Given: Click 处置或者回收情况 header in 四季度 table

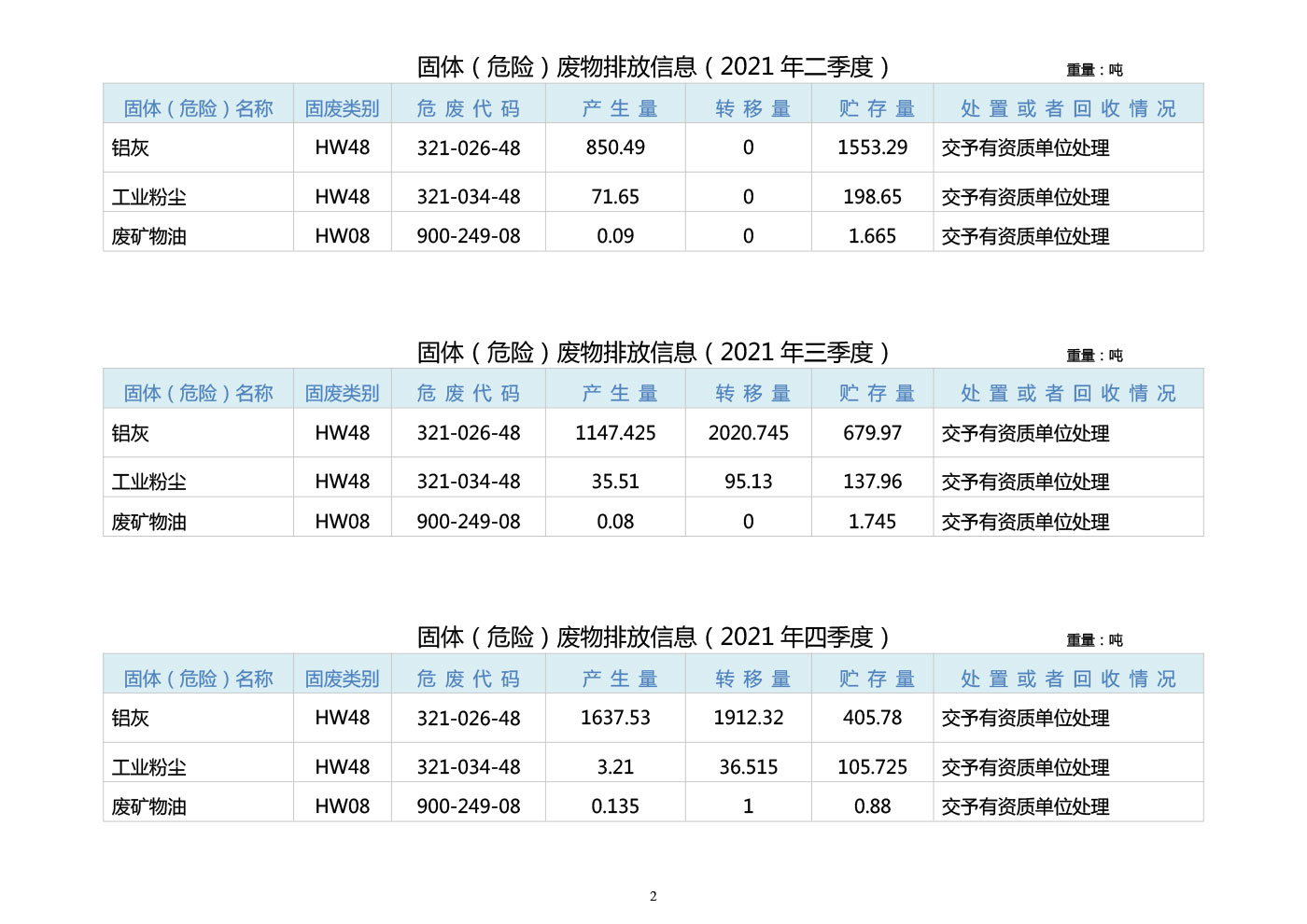Looking at the screenshot, I should click(1068, 679).
